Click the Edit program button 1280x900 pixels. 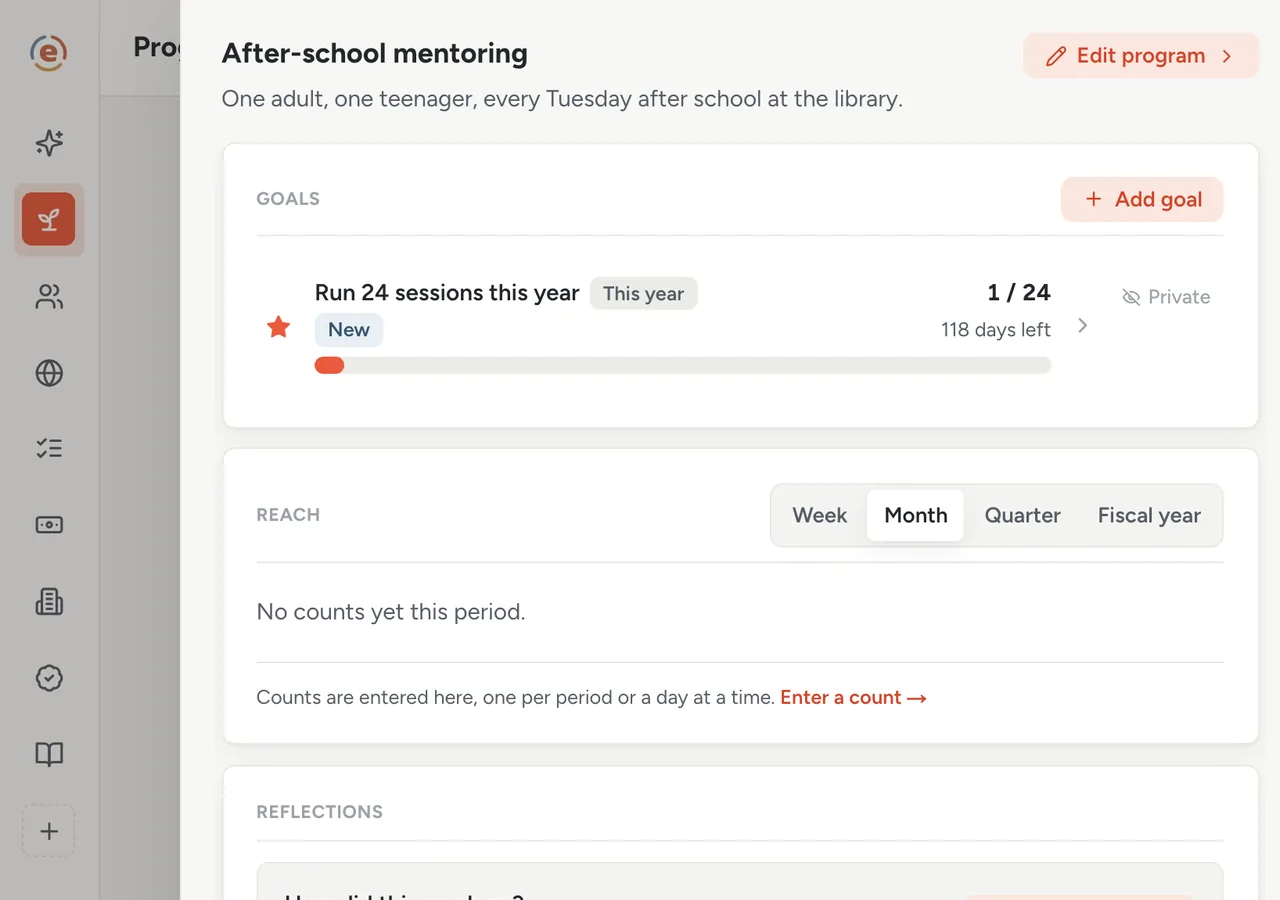click(x=1140, y=56)
